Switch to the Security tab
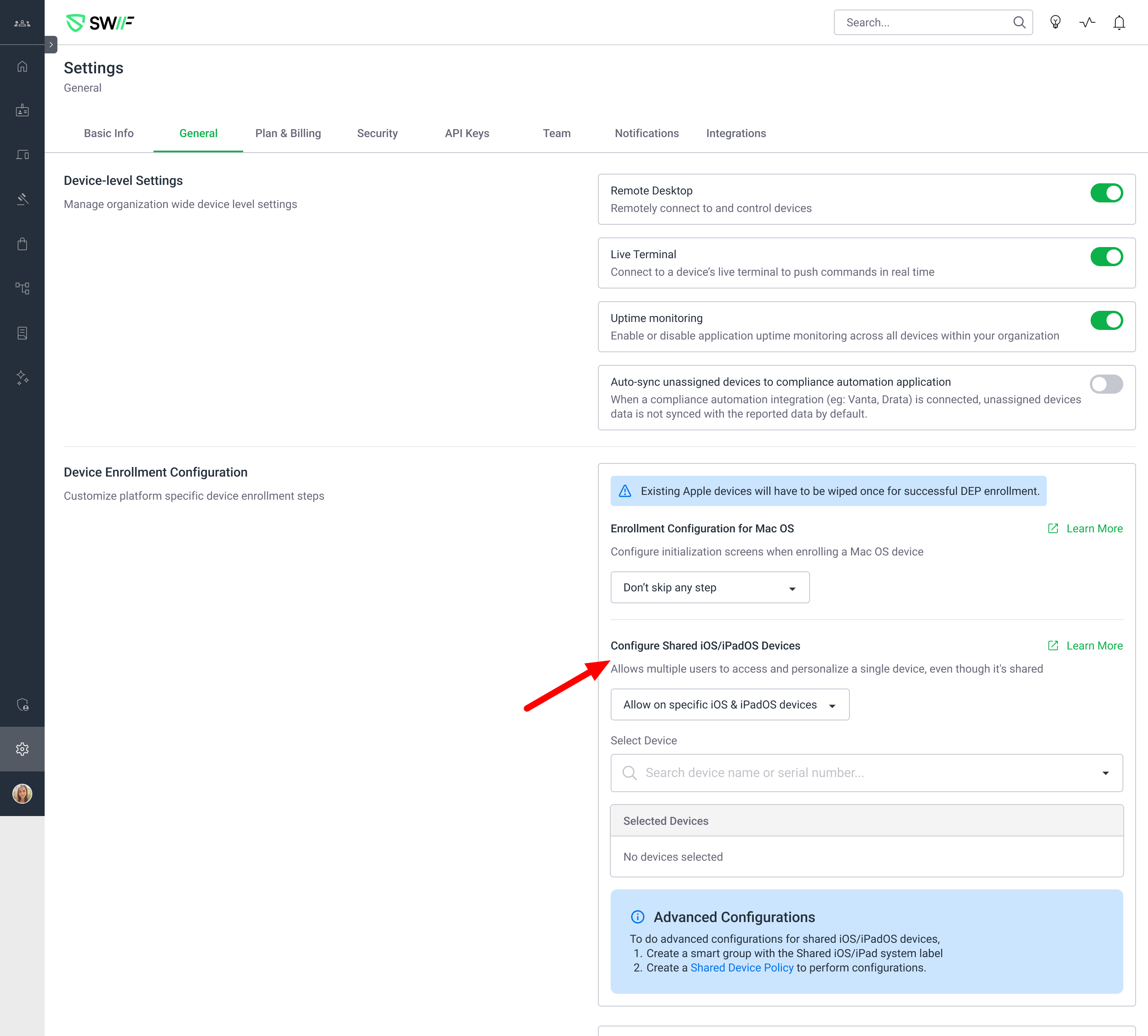Image resolution: width=1148 pixels, height=1036 pixels. [377, 133]
